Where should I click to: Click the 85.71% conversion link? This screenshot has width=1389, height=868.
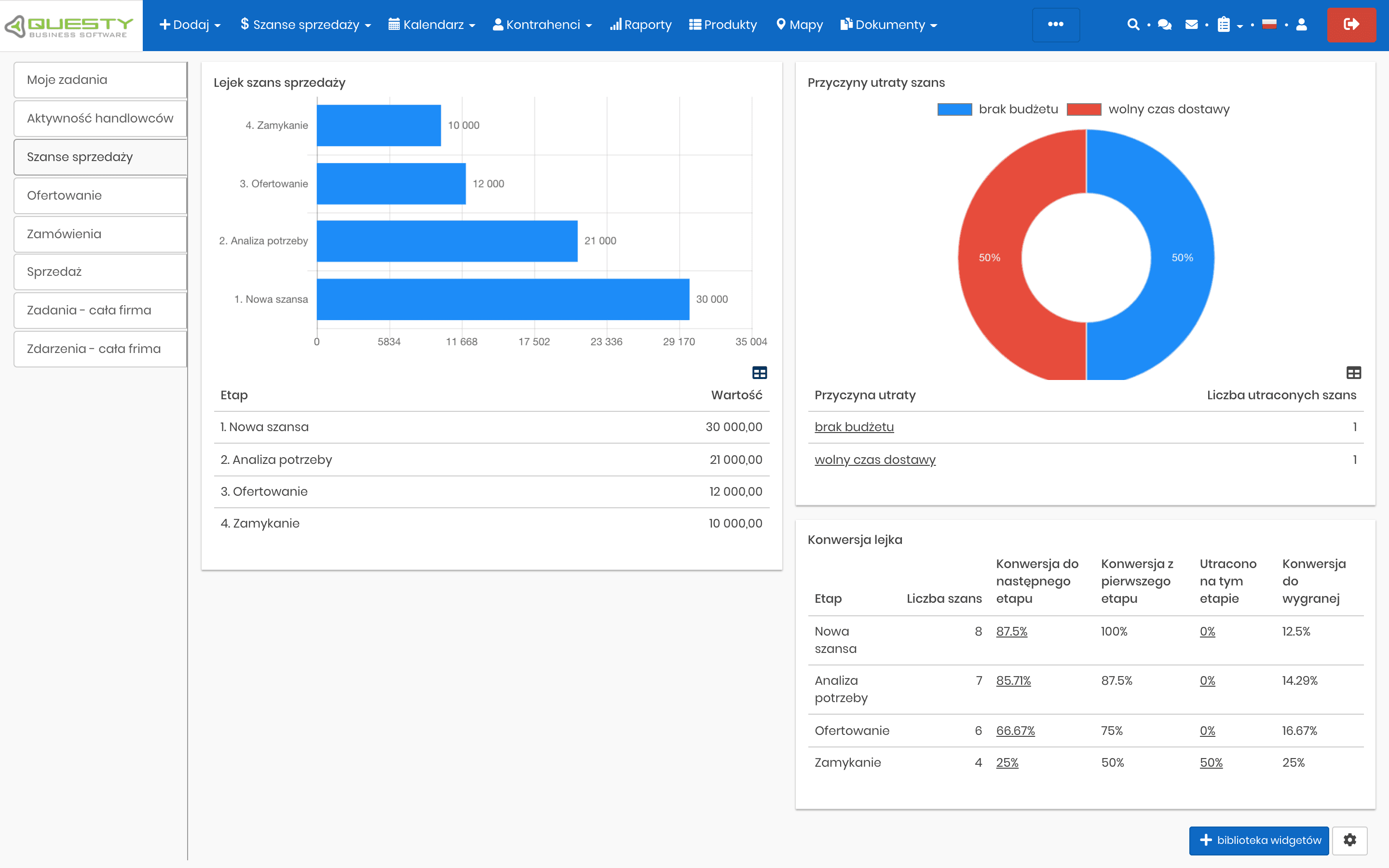[x=1013, y=680]
